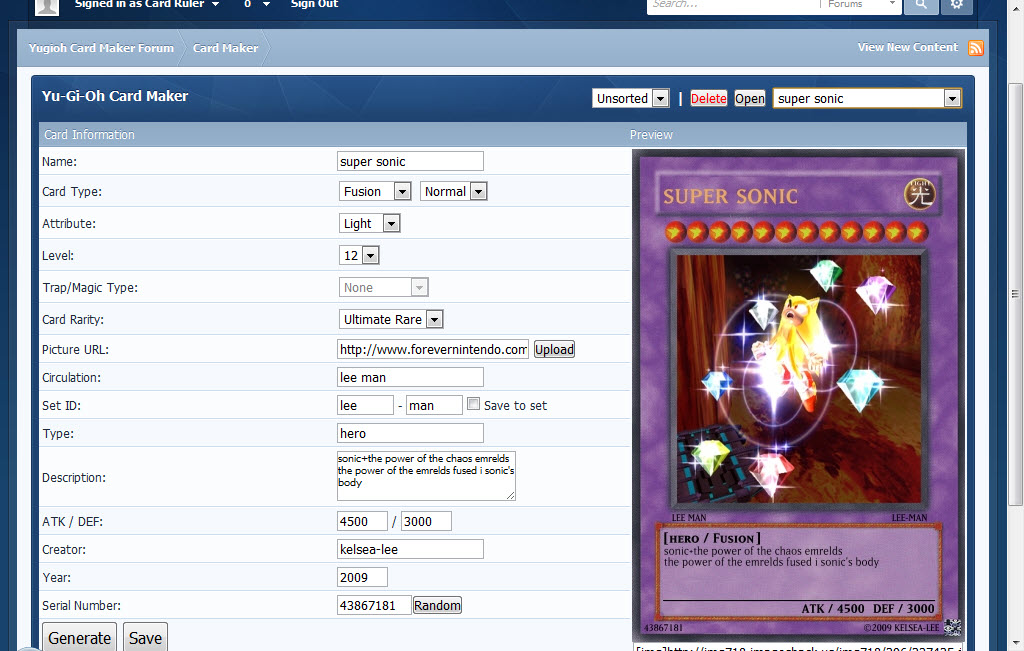Go to Yugioh Card Maker Forum breadcrumb
This screenshot has width=1024, height=651.
click(x=101, y=48)
